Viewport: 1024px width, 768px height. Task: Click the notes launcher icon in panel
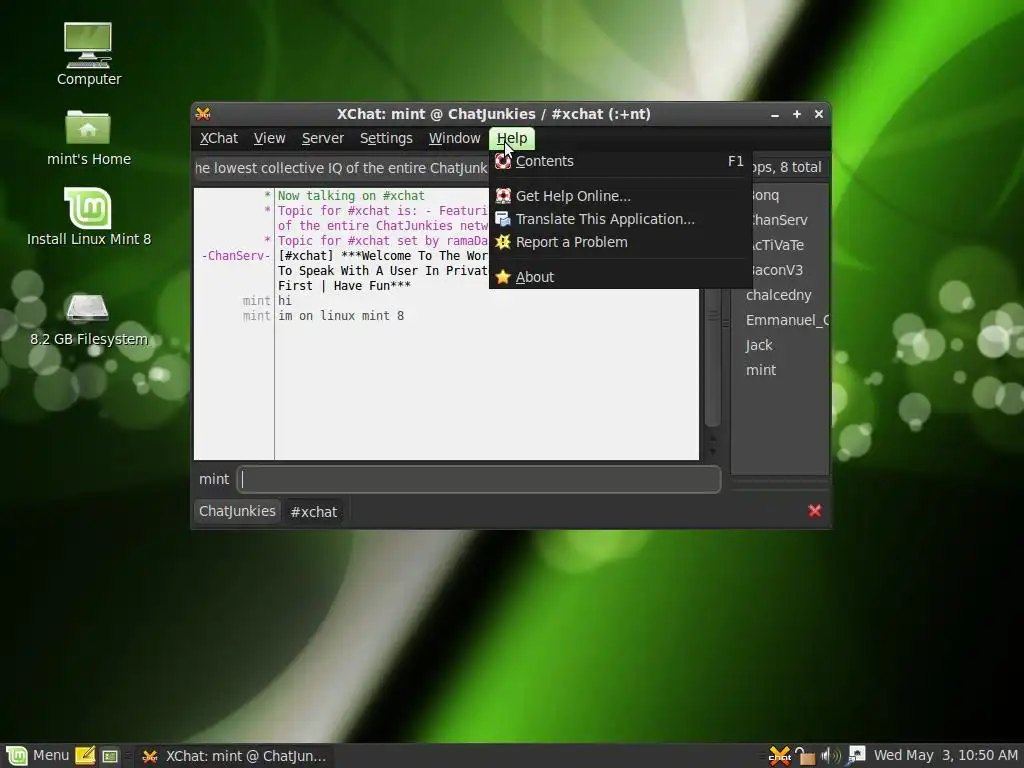[86, 756]
